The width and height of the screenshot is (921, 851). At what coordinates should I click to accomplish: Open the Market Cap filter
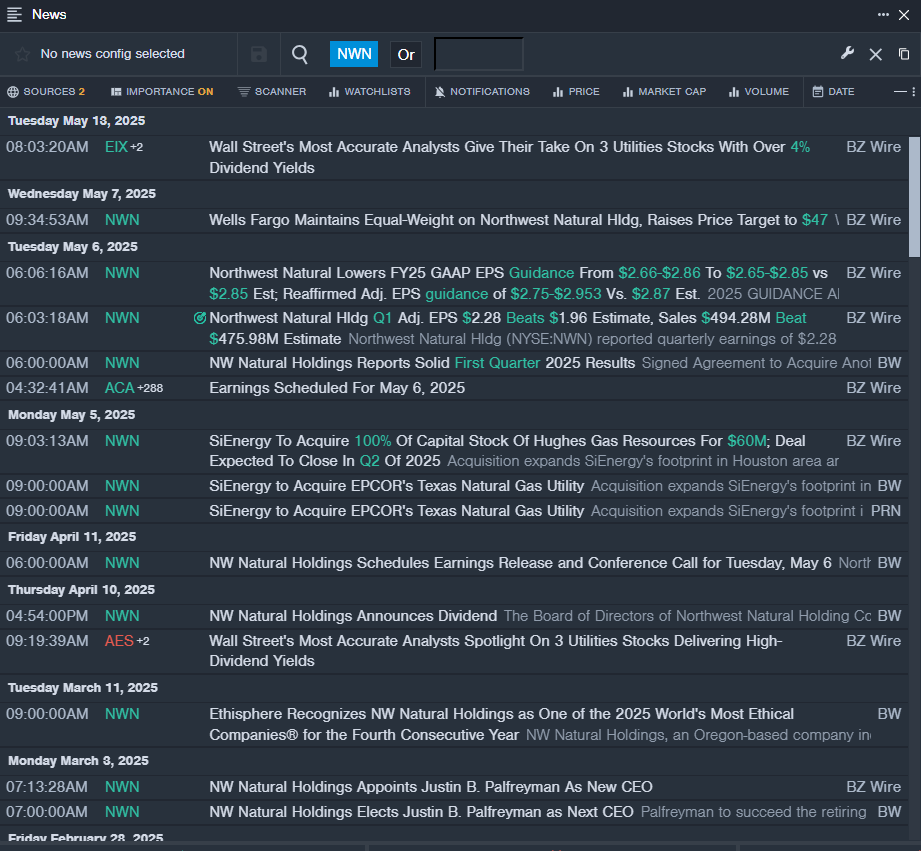[x=664, y=92]
